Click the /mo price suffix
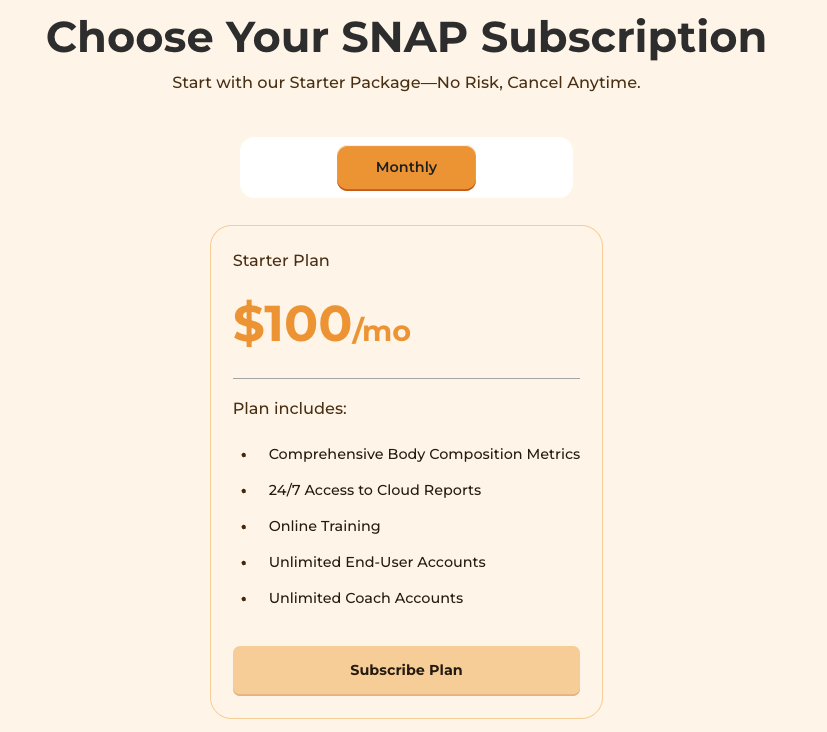The height and width of the screenshot is (732, 827). click(x=381, y=331)
